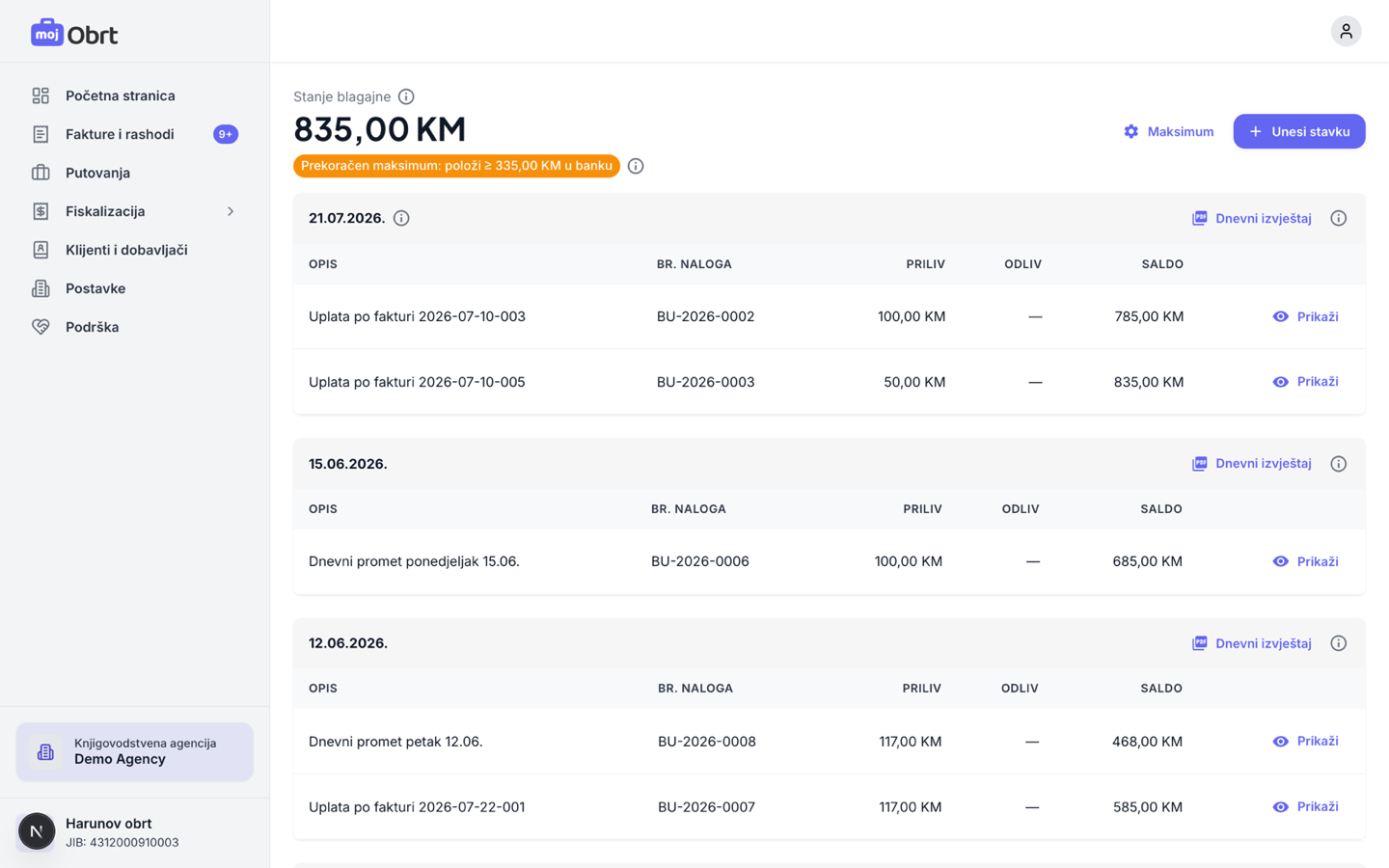This screenshot has height=868, width=1389.
Task: Click the Unesi stavku button
Action: pyautogui.click(x=1298, y=131)
